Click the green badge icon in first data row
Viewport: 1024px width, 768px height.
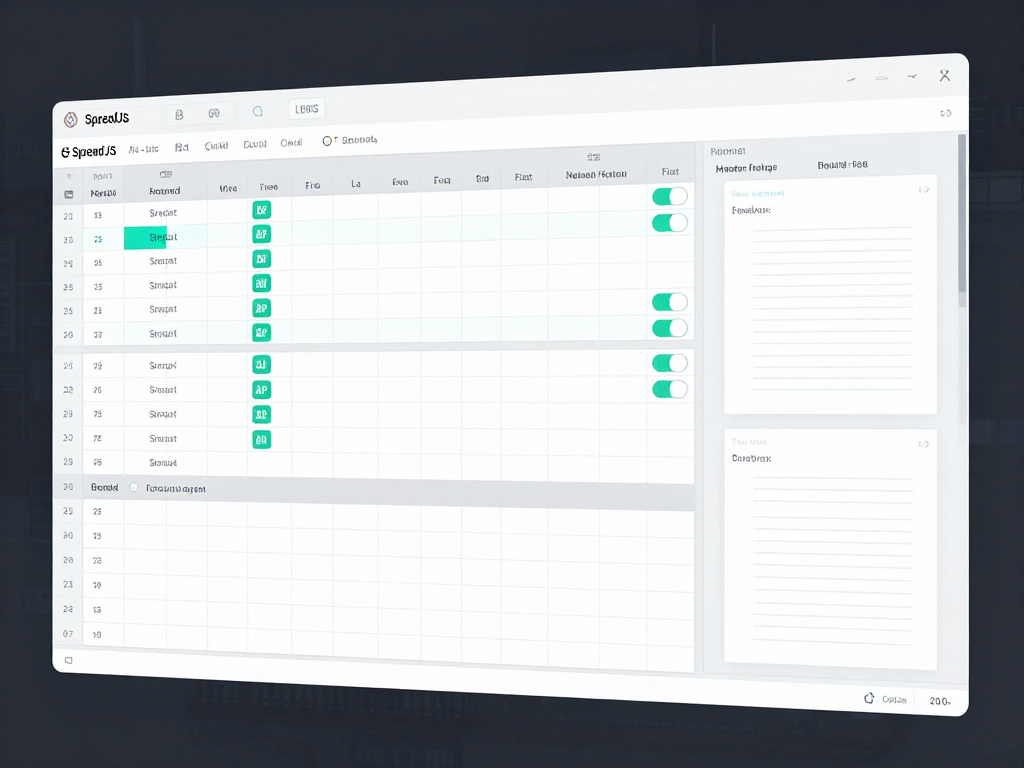261,210
